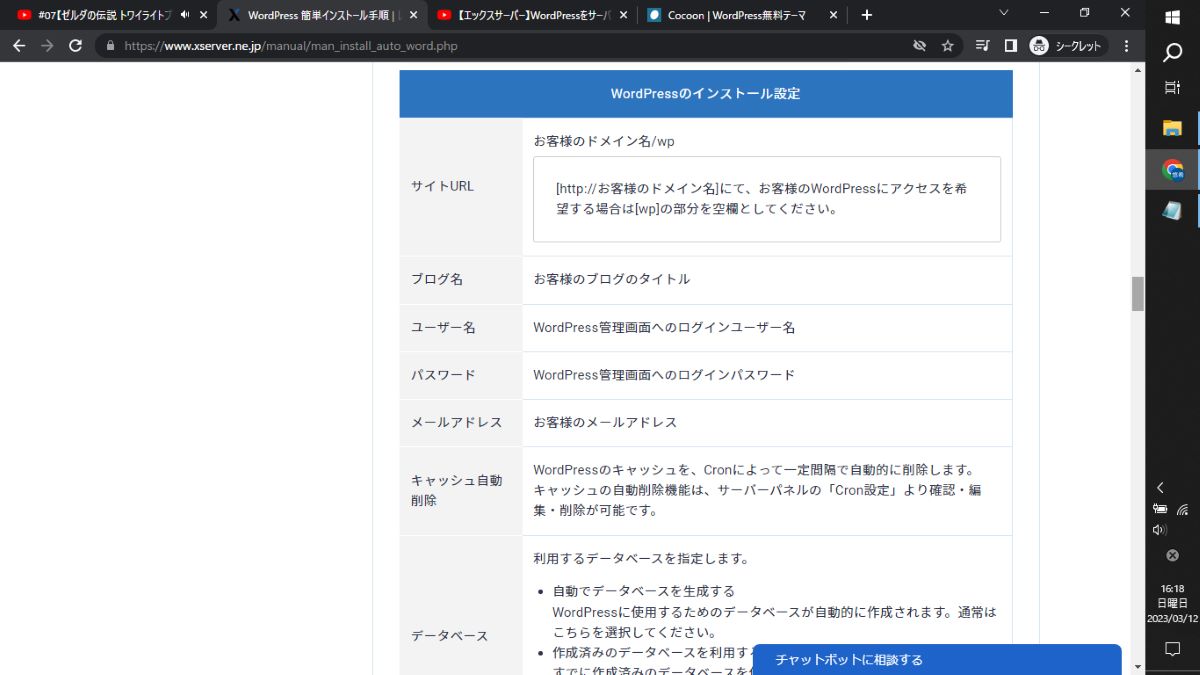
Task: Click the Chrome icon on the taskbar
Action: coord(1173,170)
